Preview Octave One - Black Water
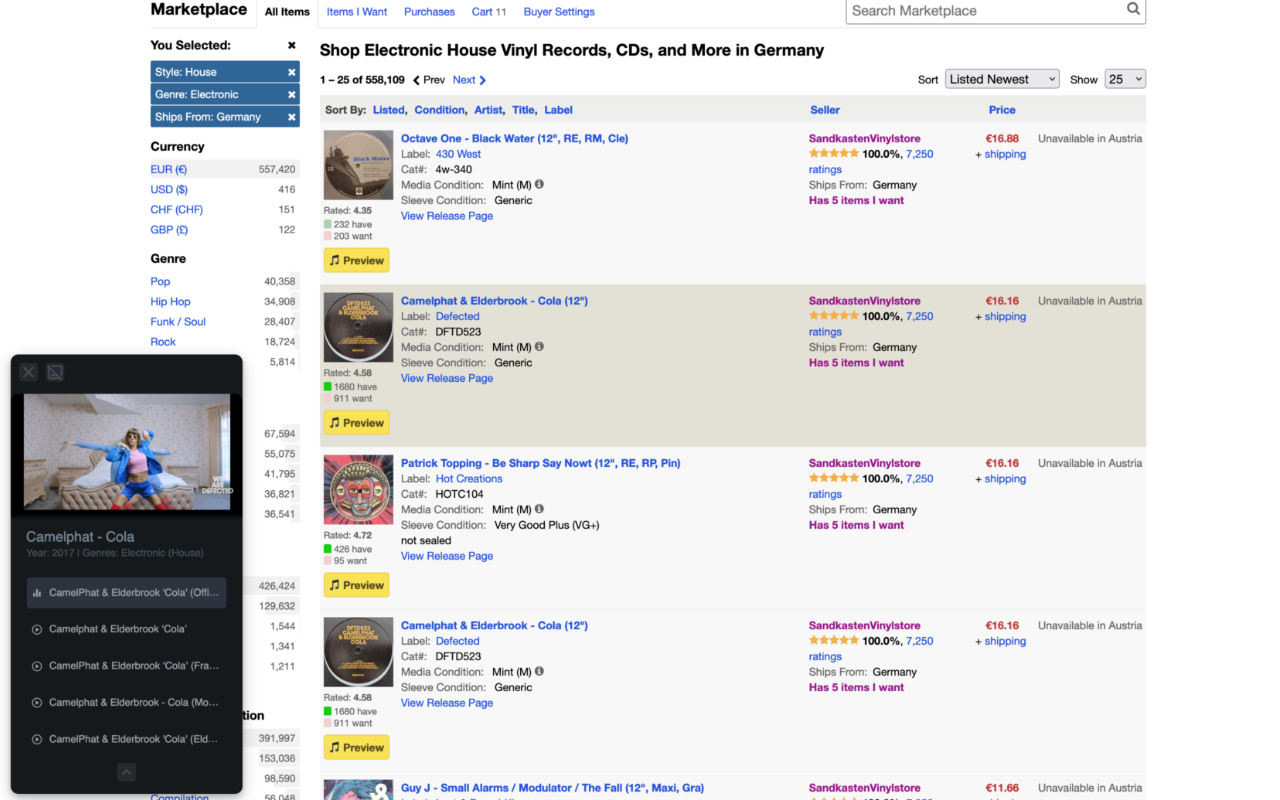This screenshot has height=800, width=1280. 356,260
